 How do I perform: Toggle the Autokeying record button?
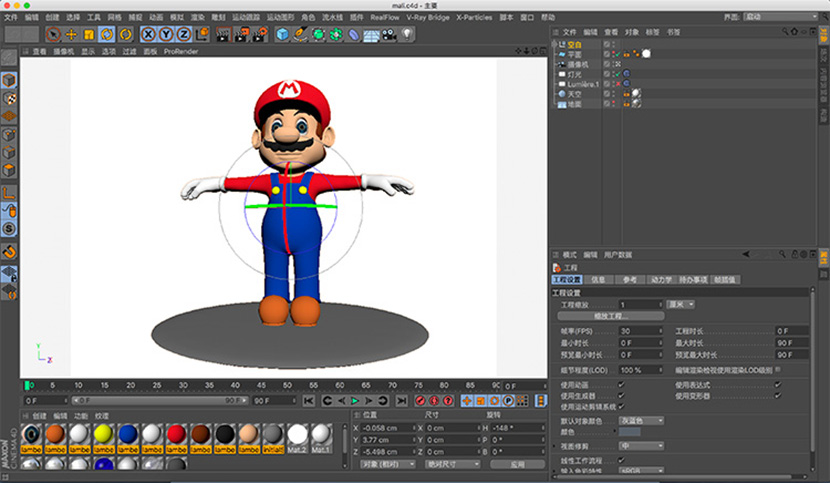pyautogui.click(x=434, y=401)
